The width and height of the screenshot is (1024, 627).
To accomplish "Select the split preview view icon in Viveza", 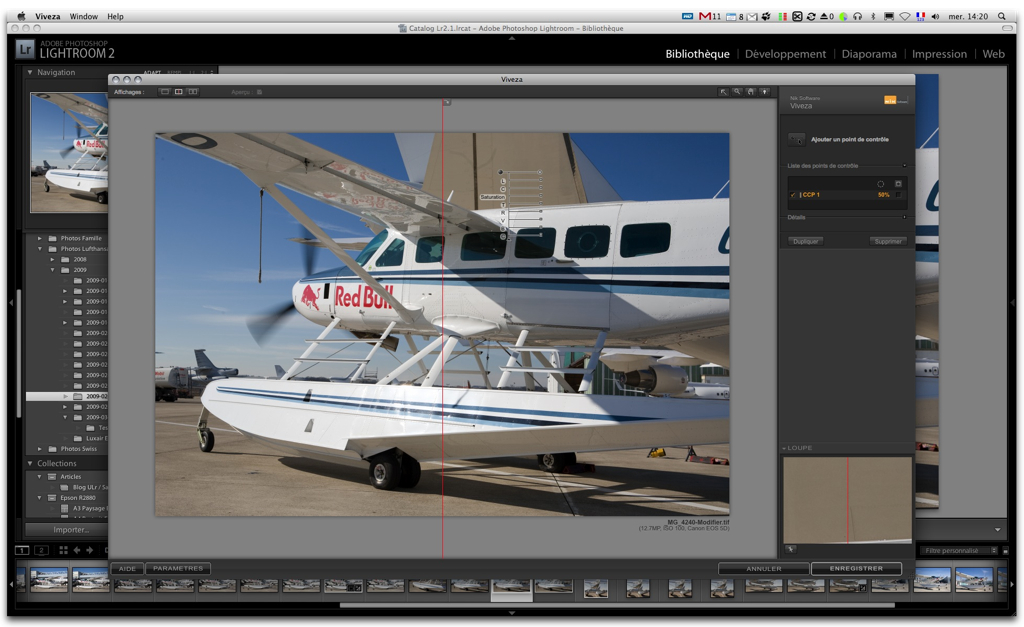I will click(x=178, y=92).
